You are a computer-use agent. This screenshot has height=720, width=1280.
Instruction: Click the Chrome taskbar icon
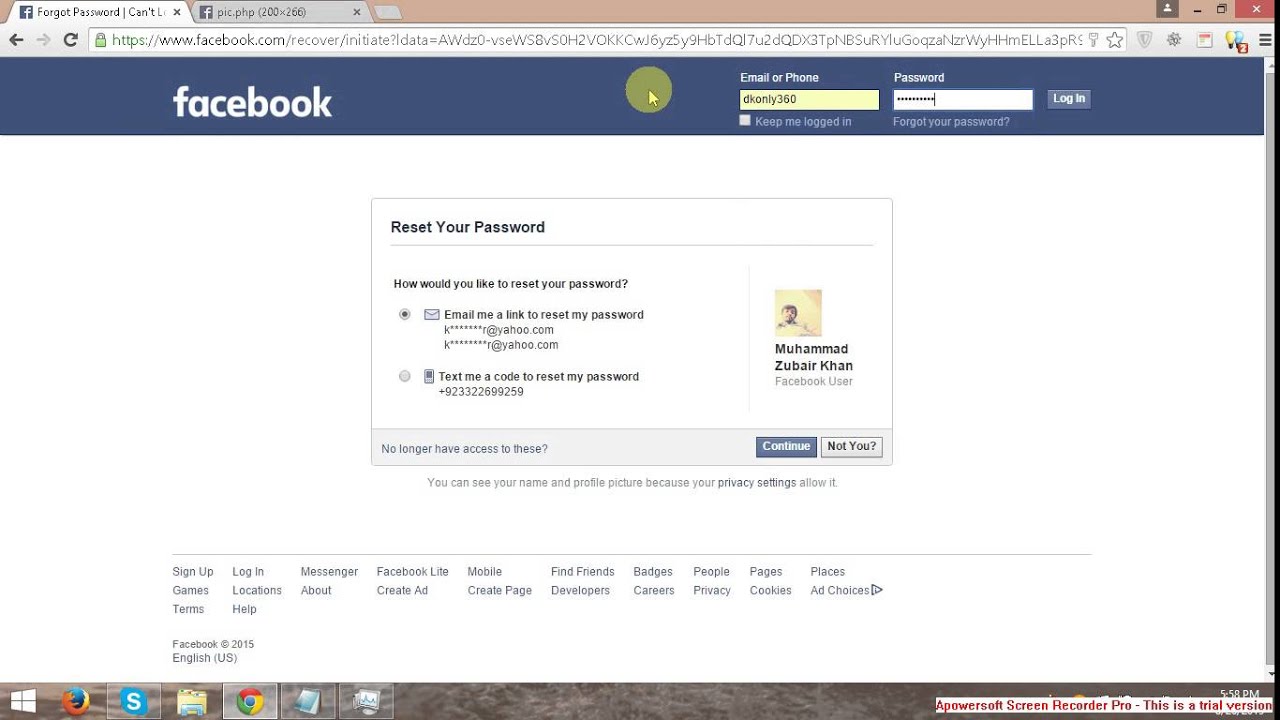pos(250,702)
